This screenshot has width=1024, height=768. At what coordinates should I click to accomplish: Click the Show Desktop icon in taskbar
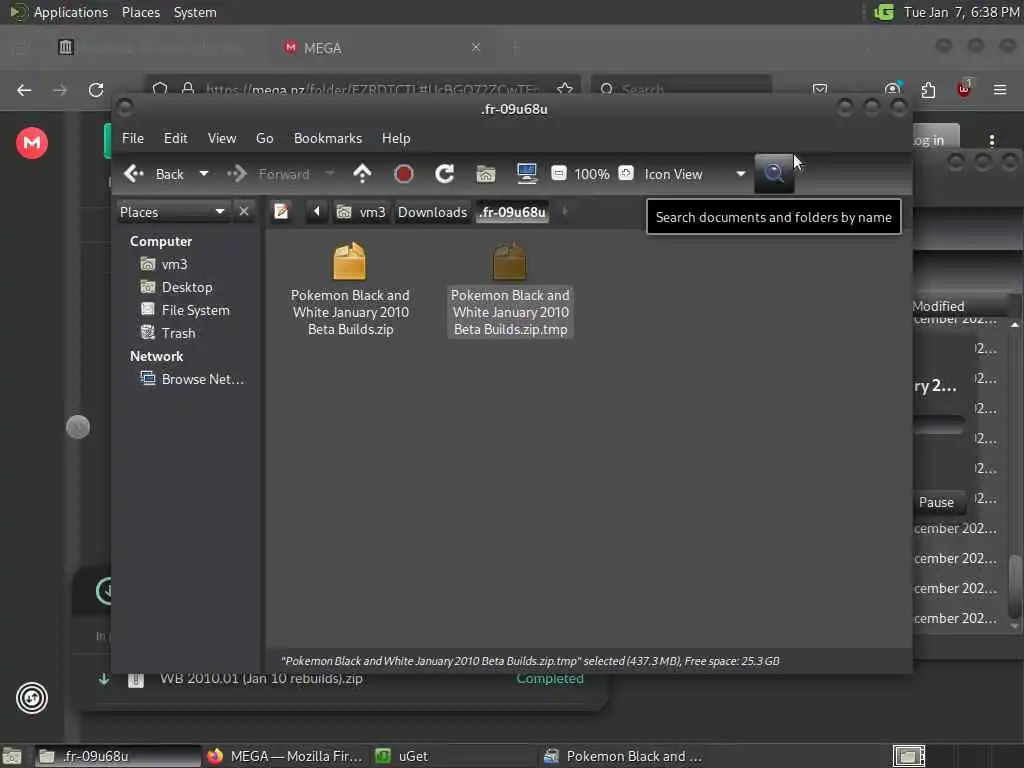(x=12, y=756)
